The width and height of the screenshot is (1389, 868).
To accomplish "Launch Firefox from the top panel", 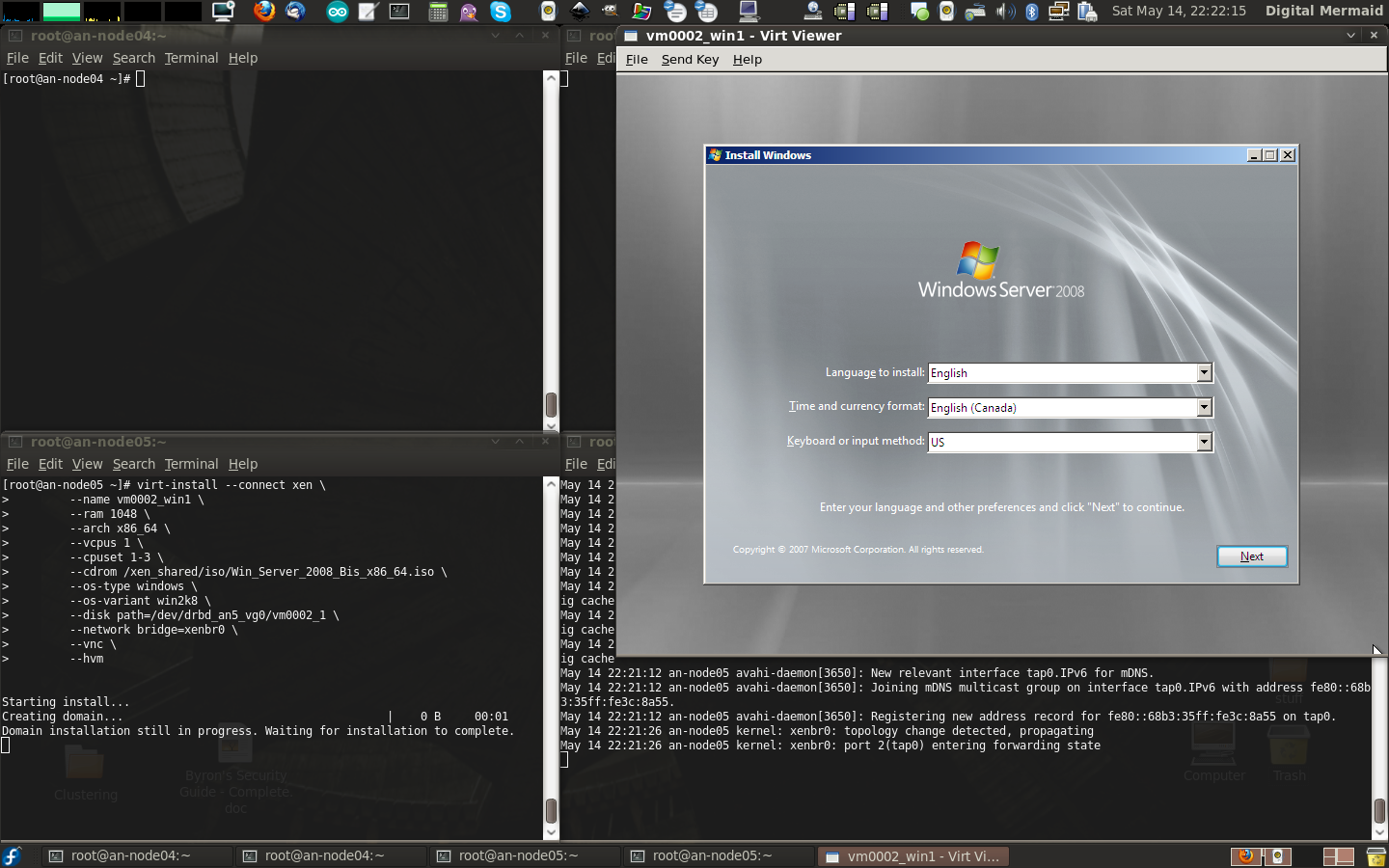I will (x=263, y=11).
